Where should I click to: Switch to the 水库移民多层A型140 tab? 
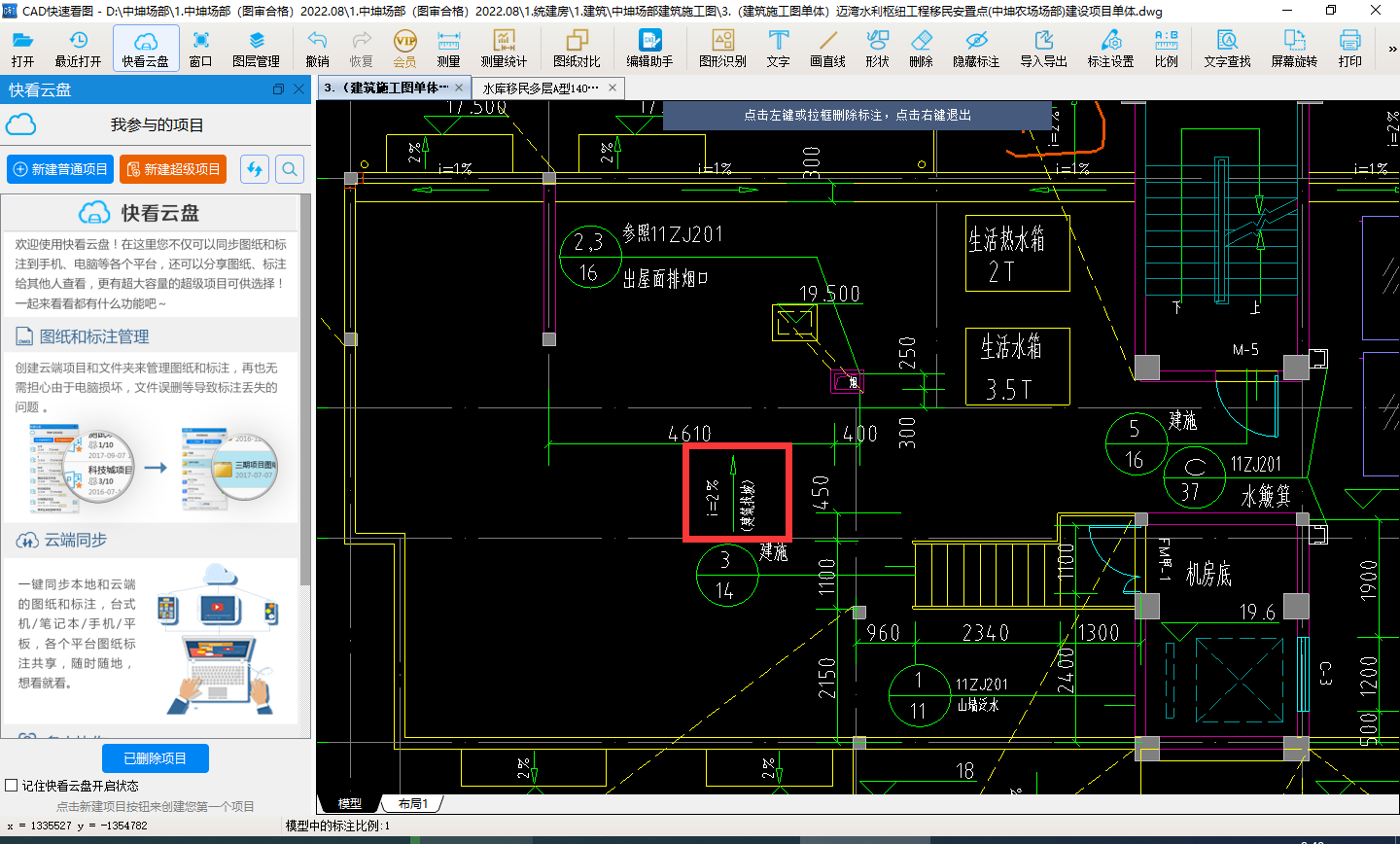coord(541,88)
